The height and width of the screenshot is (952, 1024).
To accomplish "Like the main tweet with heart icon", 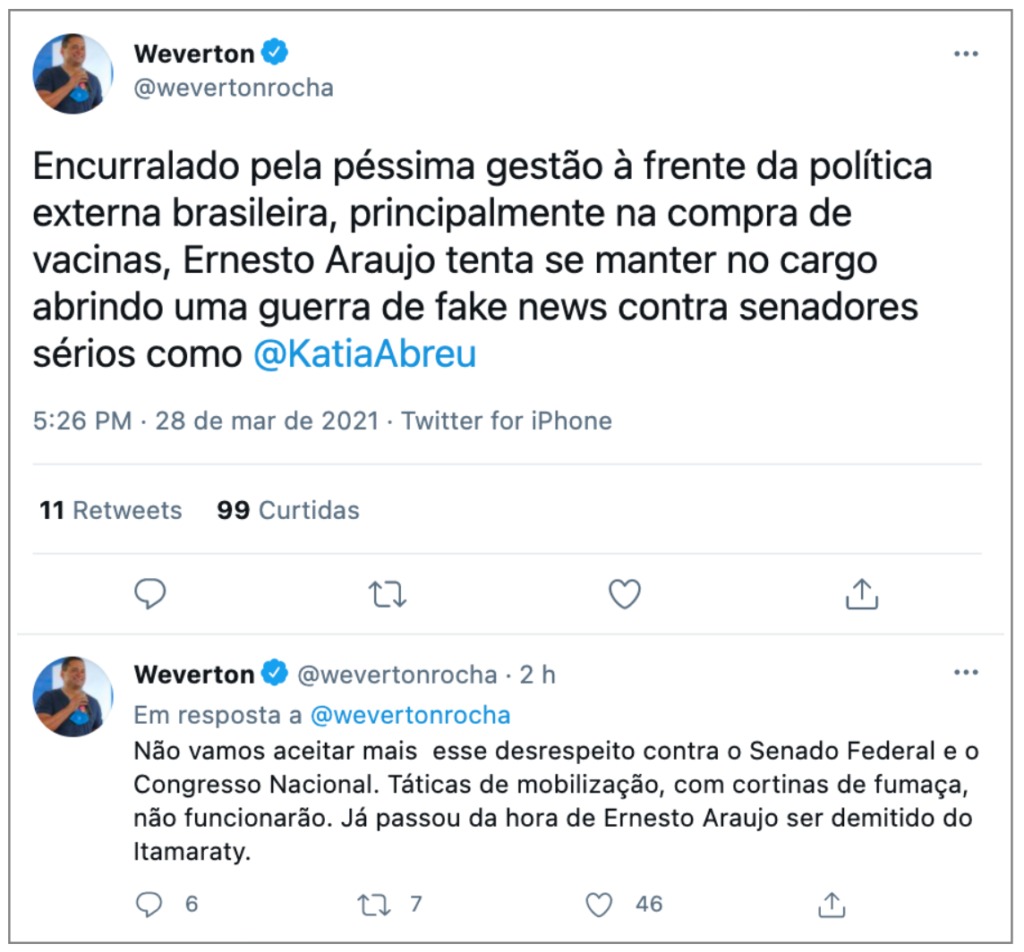I will coord(624,595).
